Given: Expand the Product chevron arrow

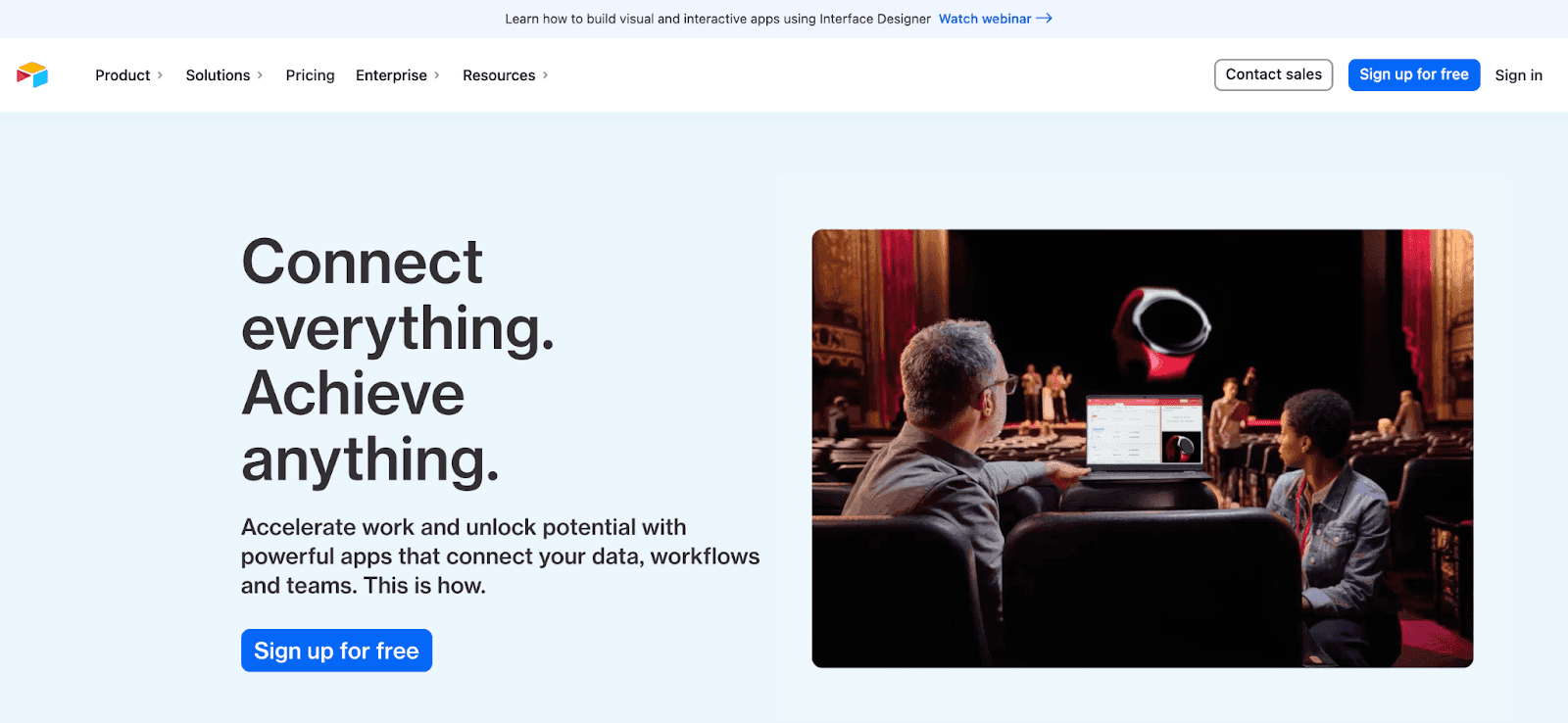Looking at the screenshot, I should 160,75.
